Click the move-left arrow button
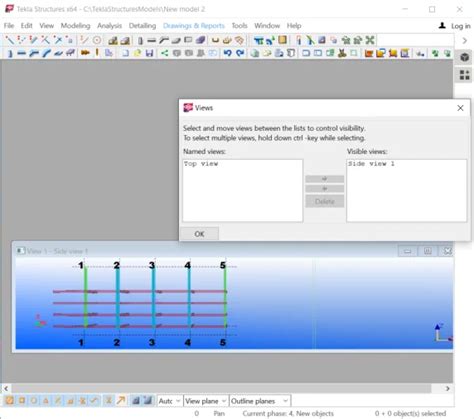The image size is (474, 419). tap(325, 189)
